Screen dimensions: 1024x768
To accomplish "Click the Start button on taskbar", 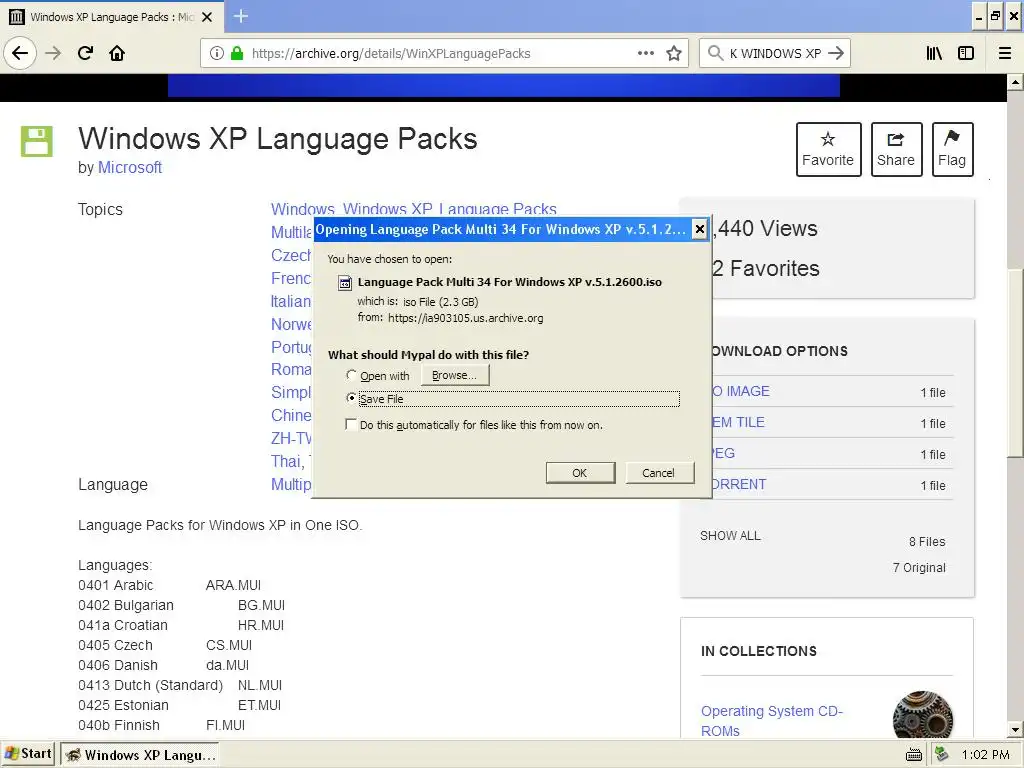I will (x=27, y=754).
